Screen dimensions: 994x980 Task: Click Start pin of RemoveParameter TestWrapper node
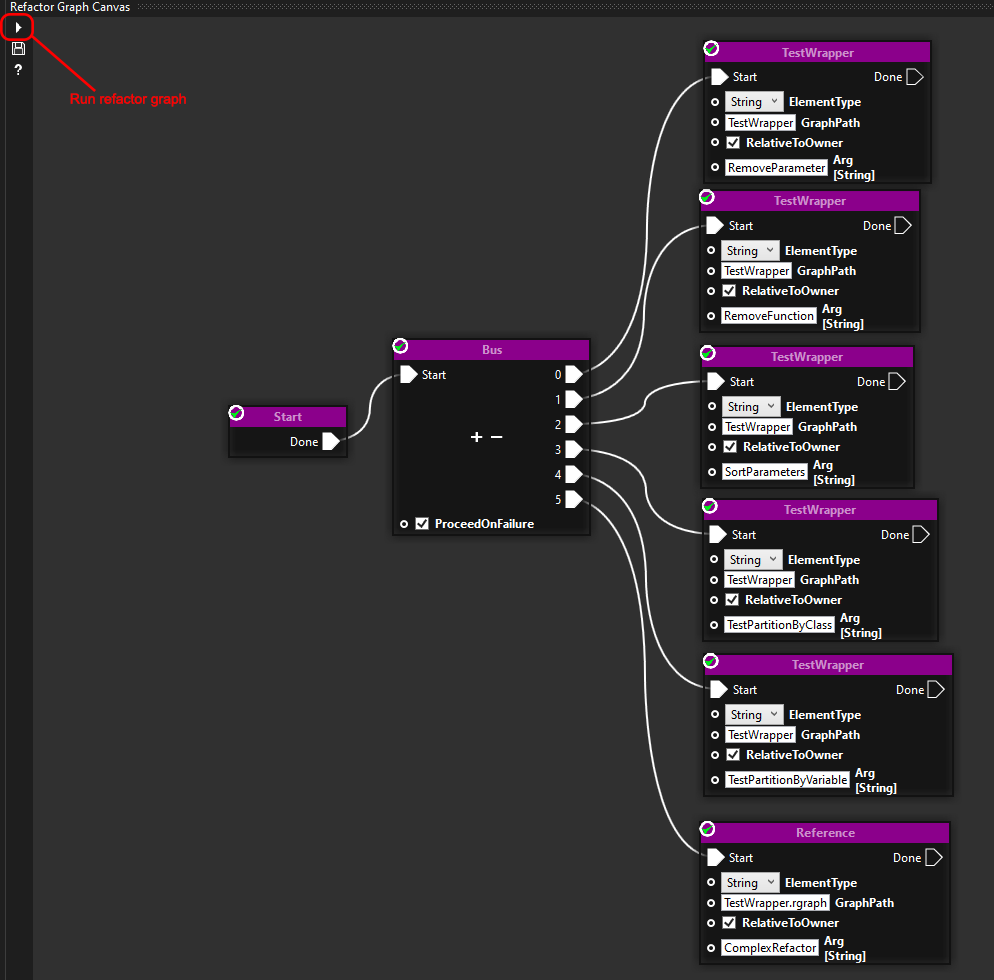click(x=720, y=77)
